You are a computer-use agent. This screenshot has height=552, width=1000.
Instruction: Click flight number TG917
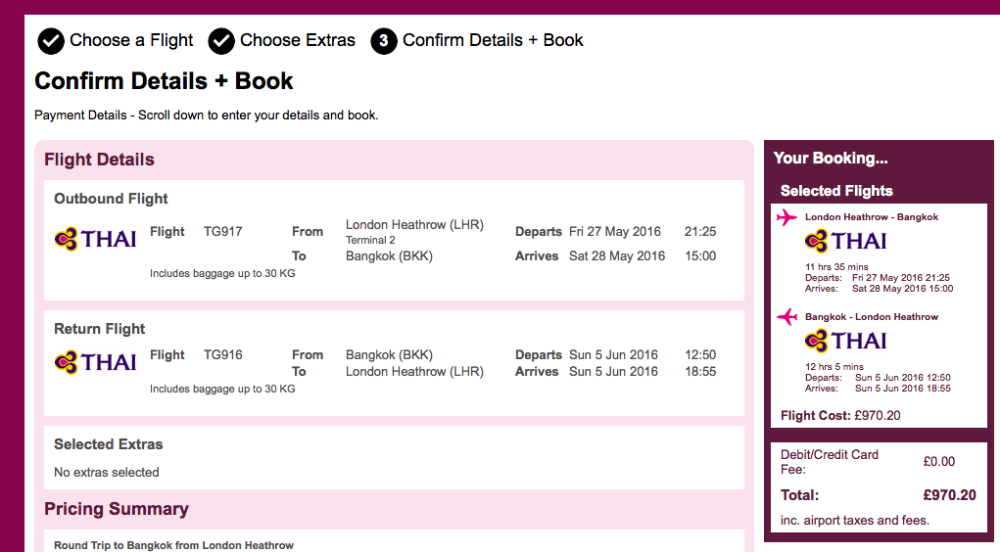click(223, 231)
